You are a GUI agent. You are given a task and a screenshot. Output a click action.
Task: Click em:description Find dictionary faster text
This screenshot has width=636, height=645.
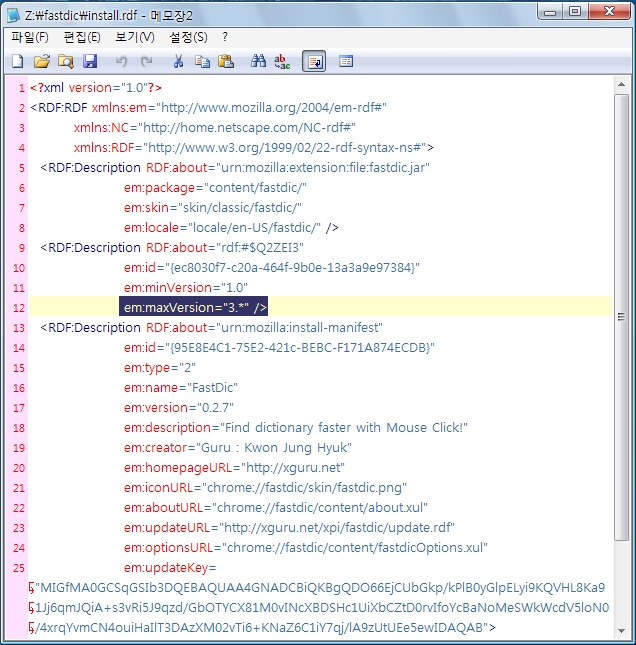pyautogui.click(x=296, y=428)
